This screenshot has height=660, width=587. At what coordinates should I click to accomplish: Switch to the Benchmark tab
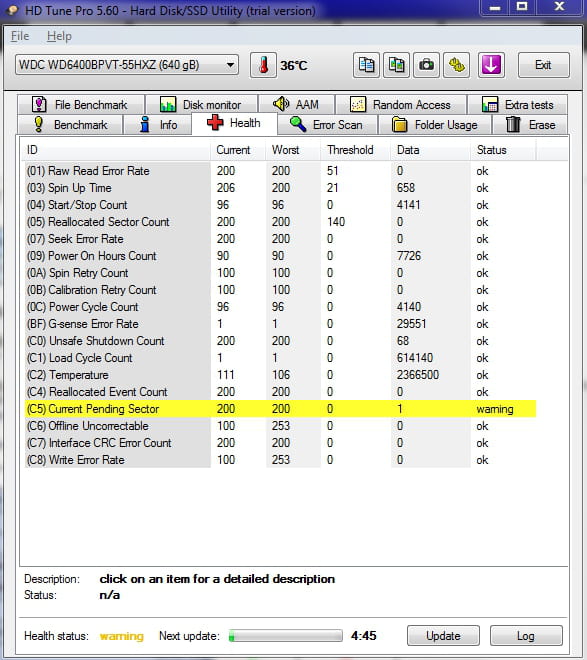click(70, 125)
